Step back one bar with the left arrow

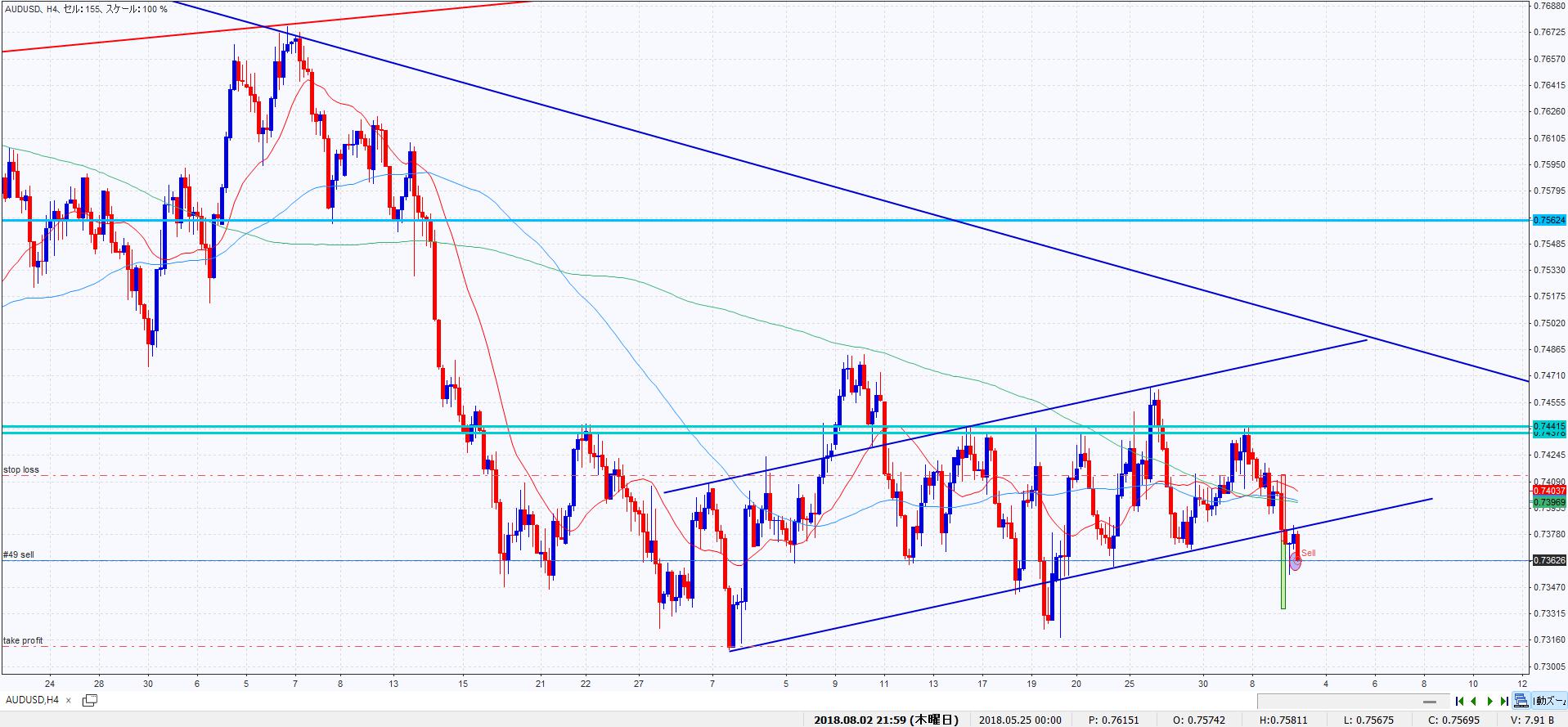(1474, 701)
